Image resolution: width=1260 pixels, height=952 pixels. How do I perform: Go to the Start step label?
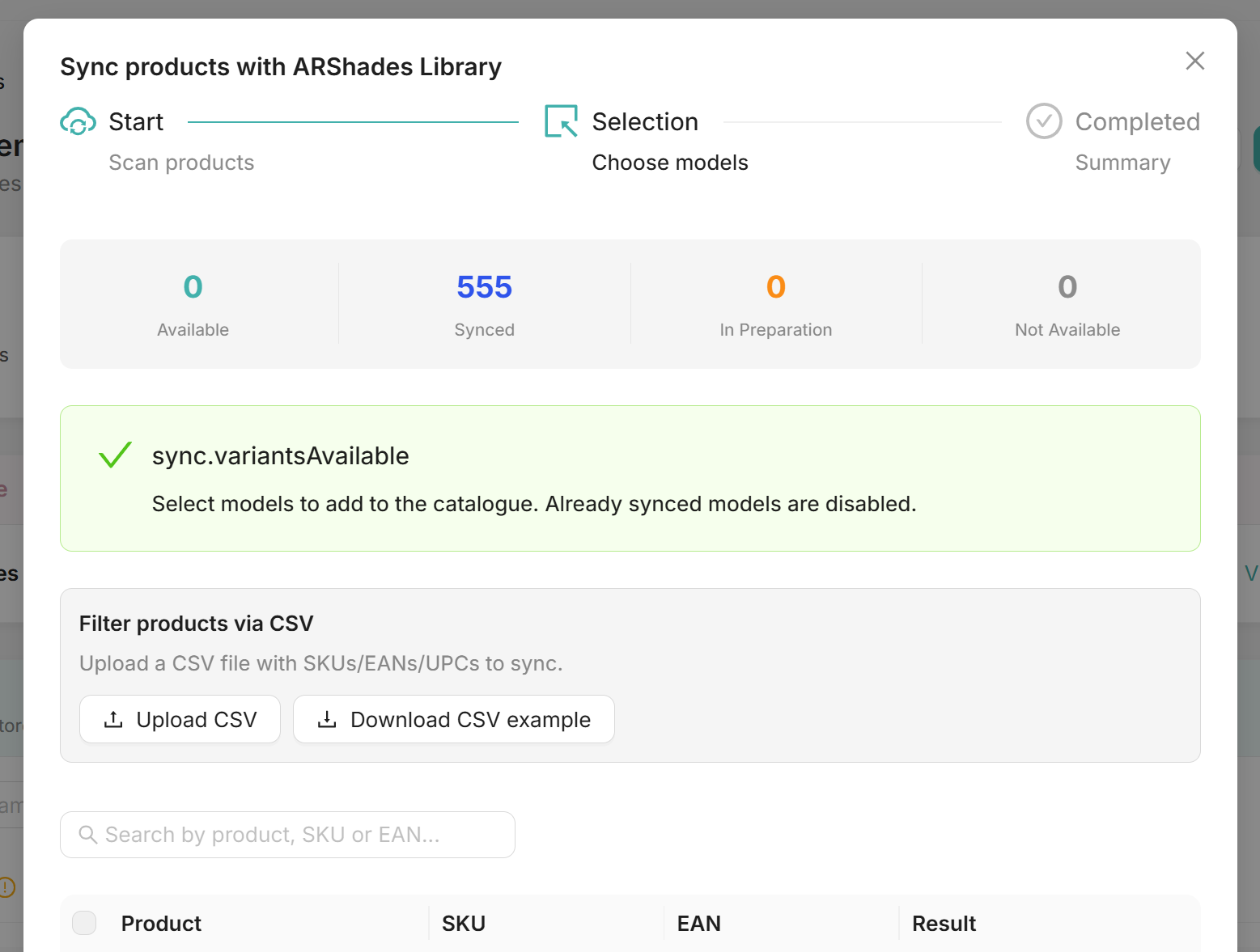pyautogui.click(x=136, y=122)
